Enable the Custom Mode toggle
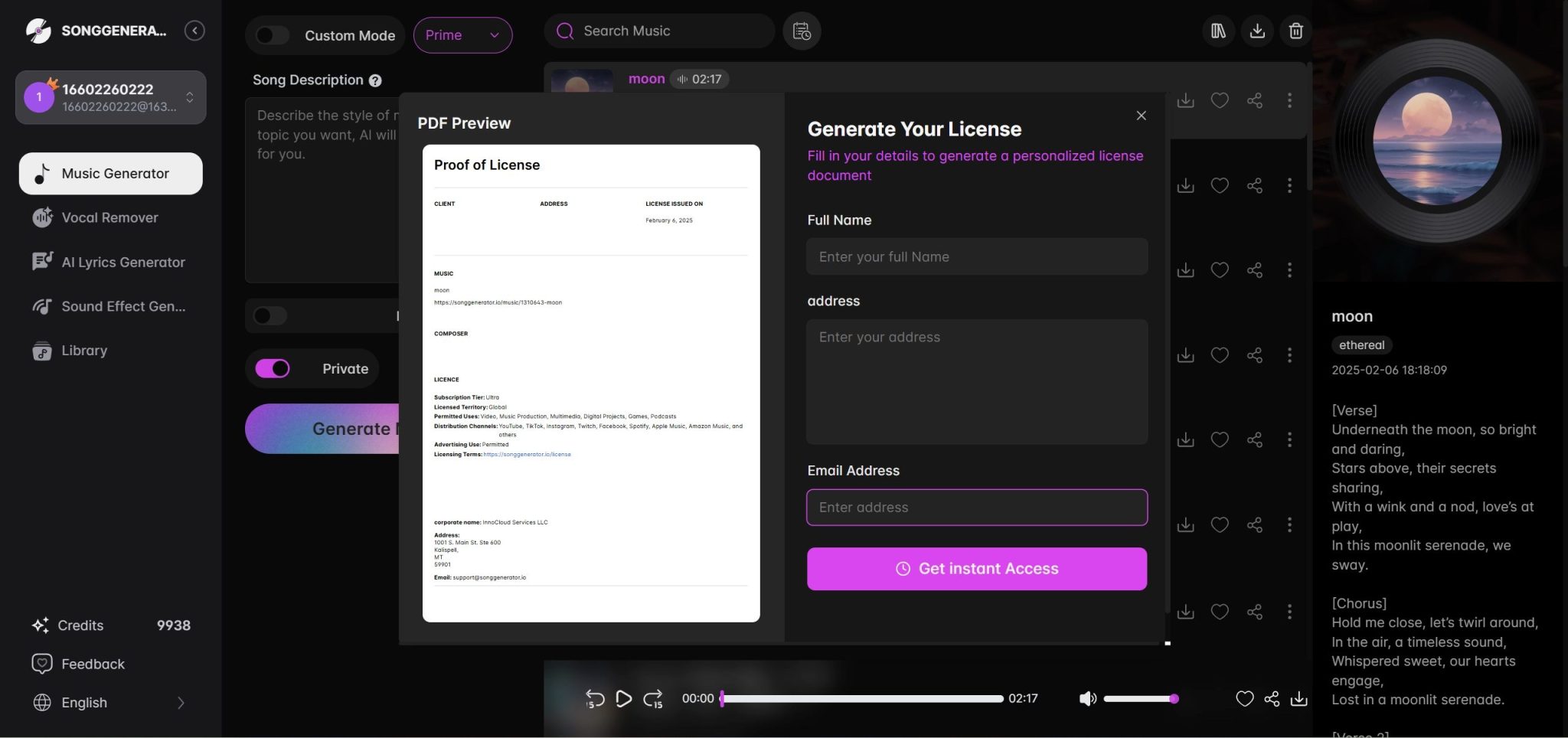The width and height of the screenshot is (1568, 738). point(273,35)
